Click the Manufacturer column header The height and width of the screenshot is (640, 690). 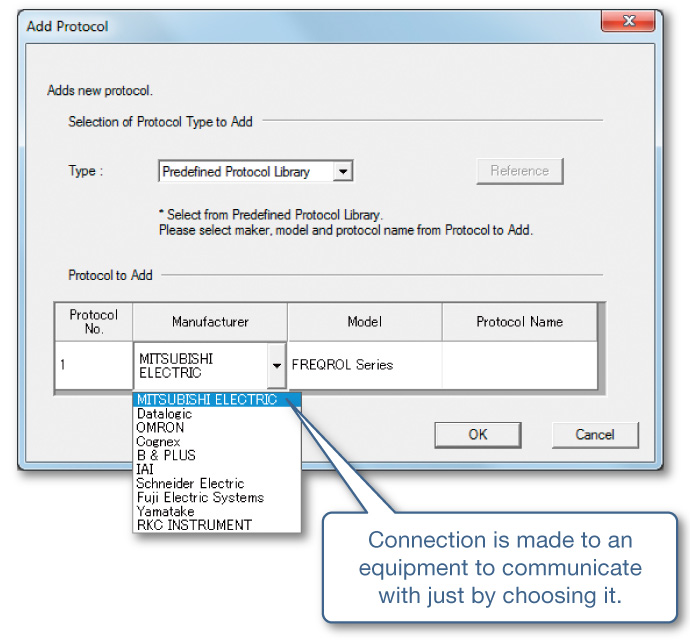coord(210,322)
